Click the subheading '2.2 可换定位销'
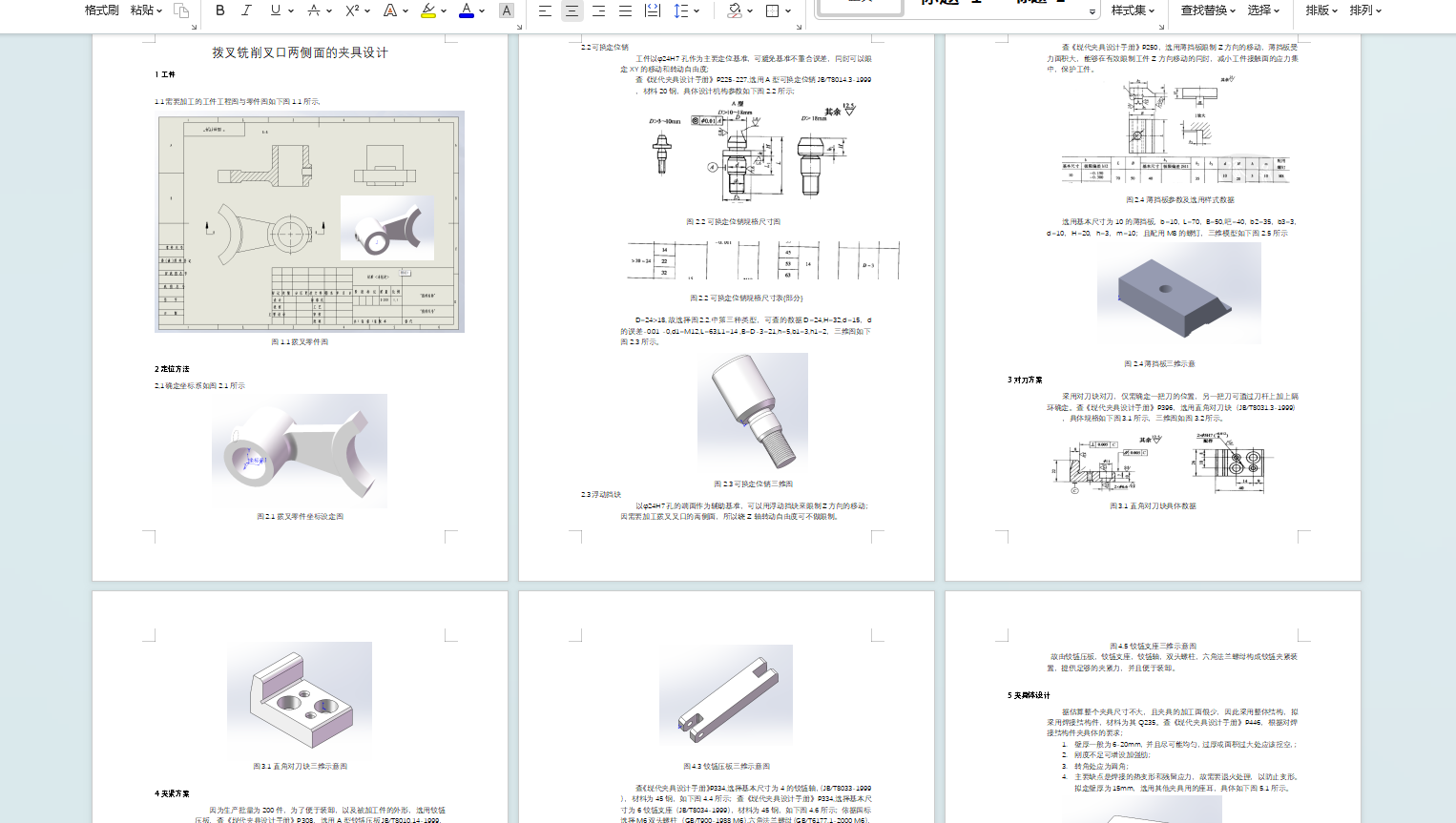The width and height of the screenshot is (1456, 823). [x=605, y=47]
